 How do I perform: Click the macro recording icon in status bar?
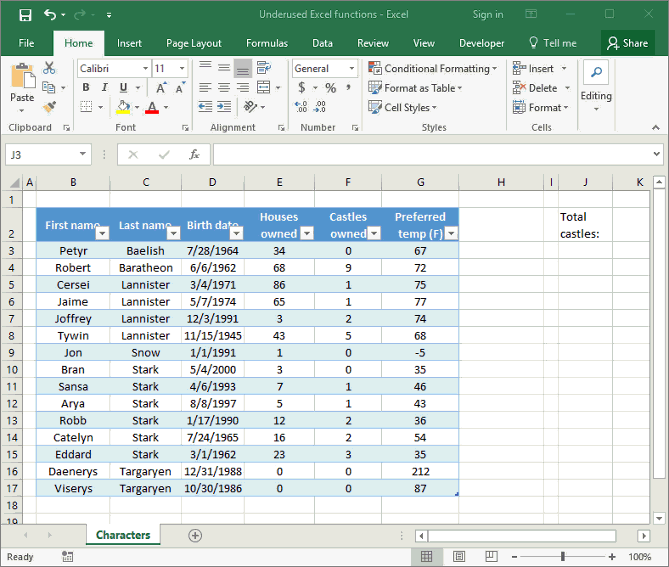[x=67, y=556]
